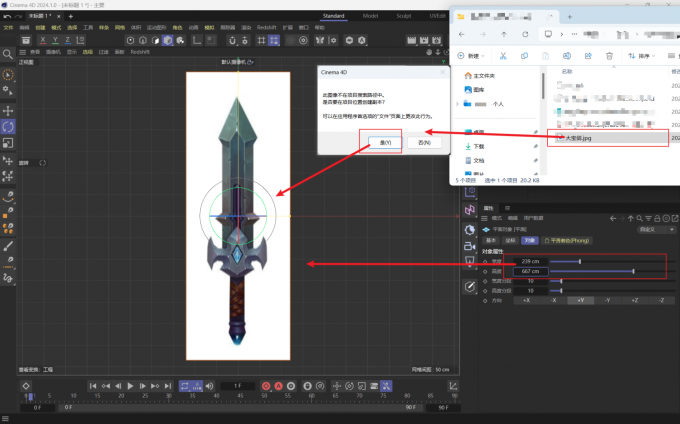This screenshot has width=680, height=424.
Task: Expand the personal cloud folder tree item
Action: [457, 104]
